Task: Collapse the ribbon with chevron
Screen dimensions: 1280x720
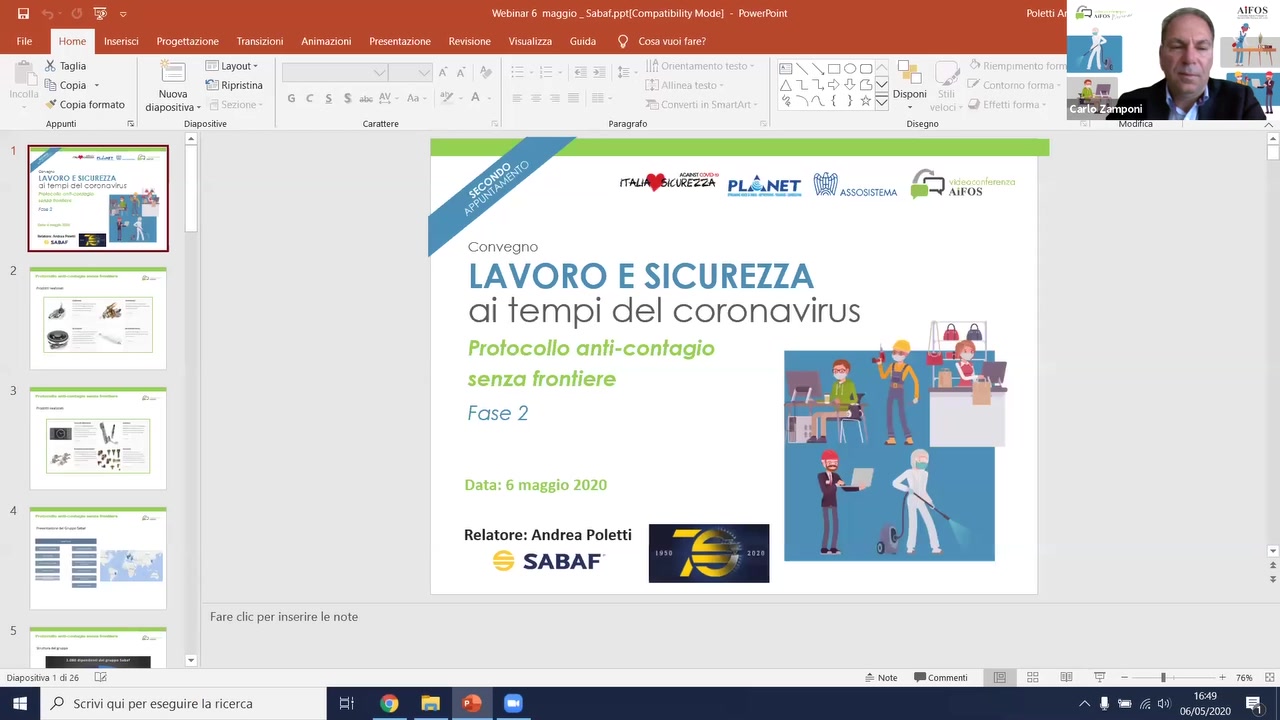Action: coord(1269,124)
